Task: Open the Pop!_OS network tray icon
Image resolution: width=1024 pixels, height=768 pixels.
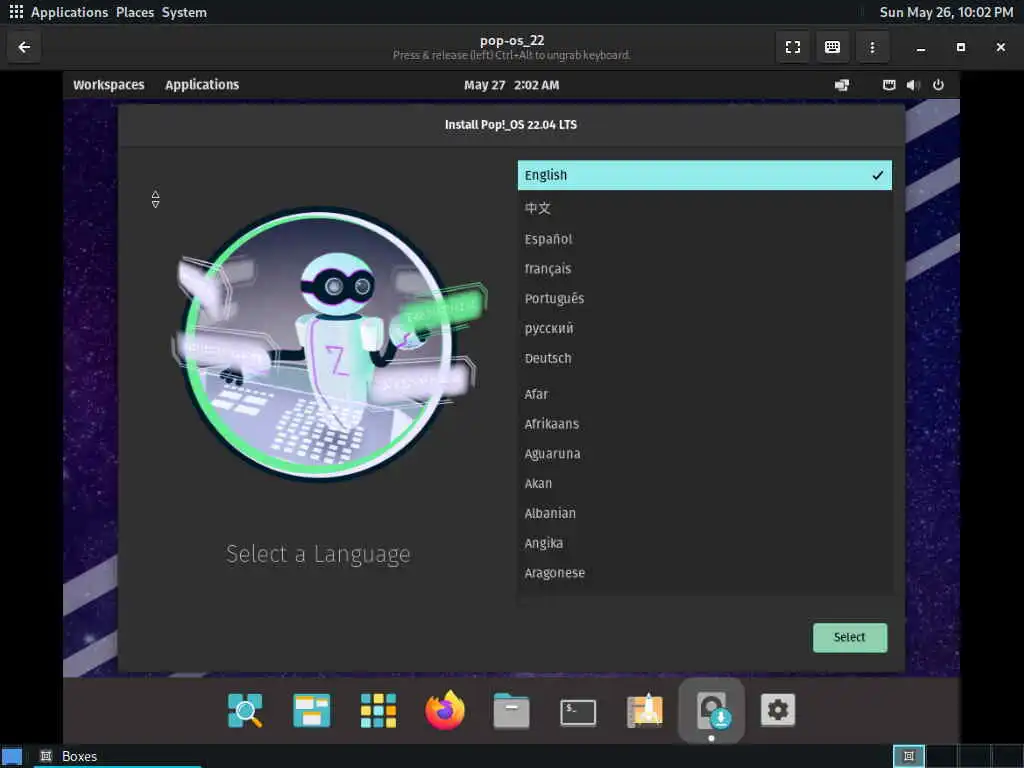Action: 889,85
